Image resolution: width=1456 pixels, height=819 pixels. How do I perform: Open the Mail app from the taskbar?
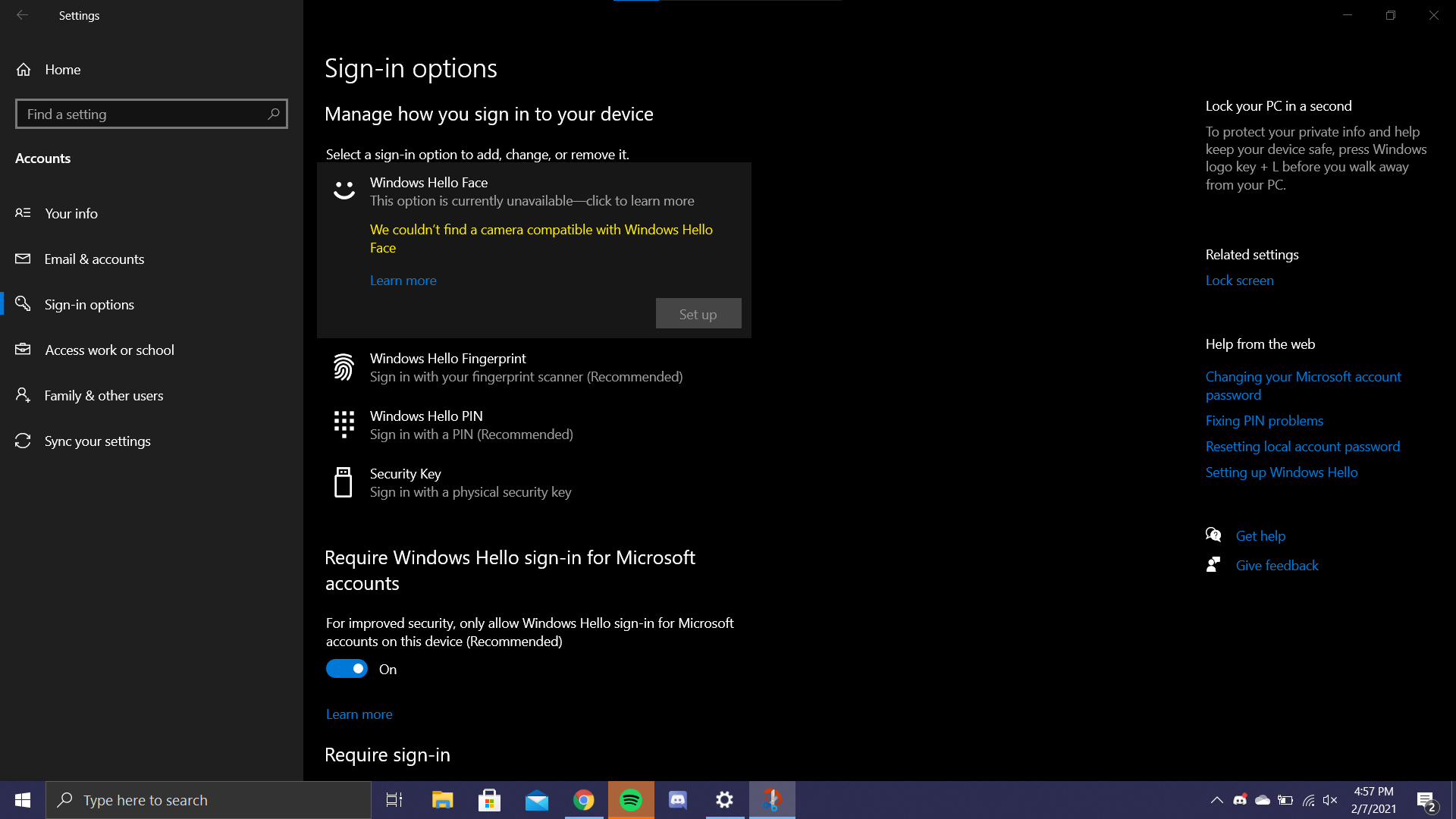coord(537,800)
